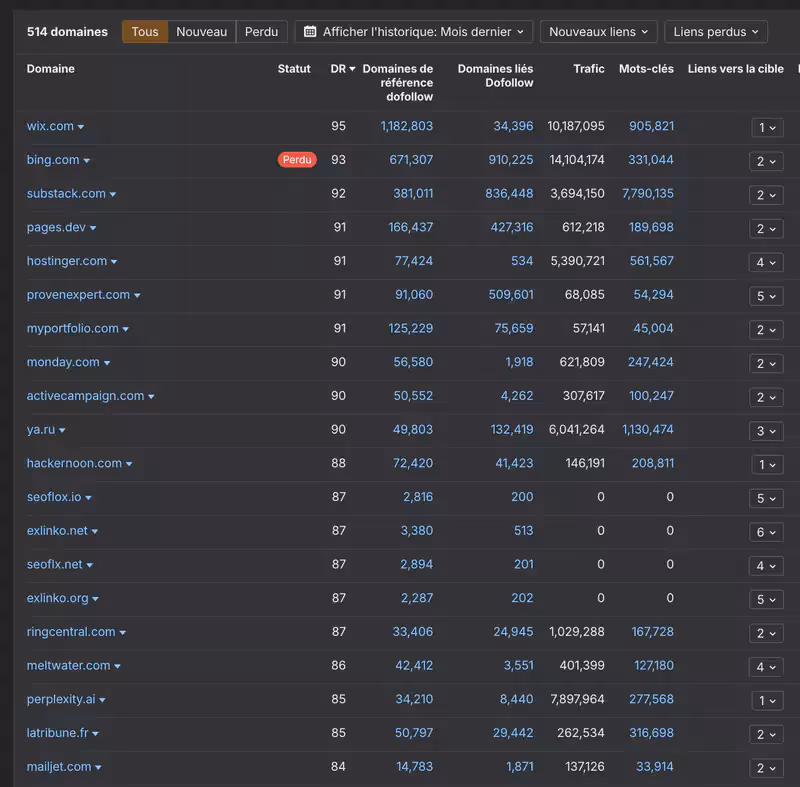The height and width of the screenshot is (787, 800).
Task: Expand links-to-target dropdown for seoflox.io
Action: point(766,498)
